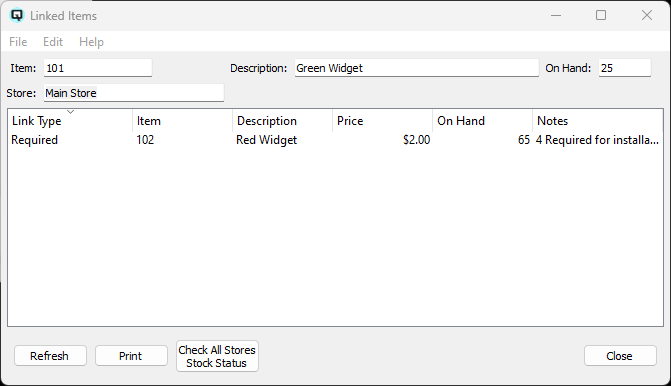Click the Linked Items app icon
Viewport: 671px width, 386px height.
tap(17, 15)
